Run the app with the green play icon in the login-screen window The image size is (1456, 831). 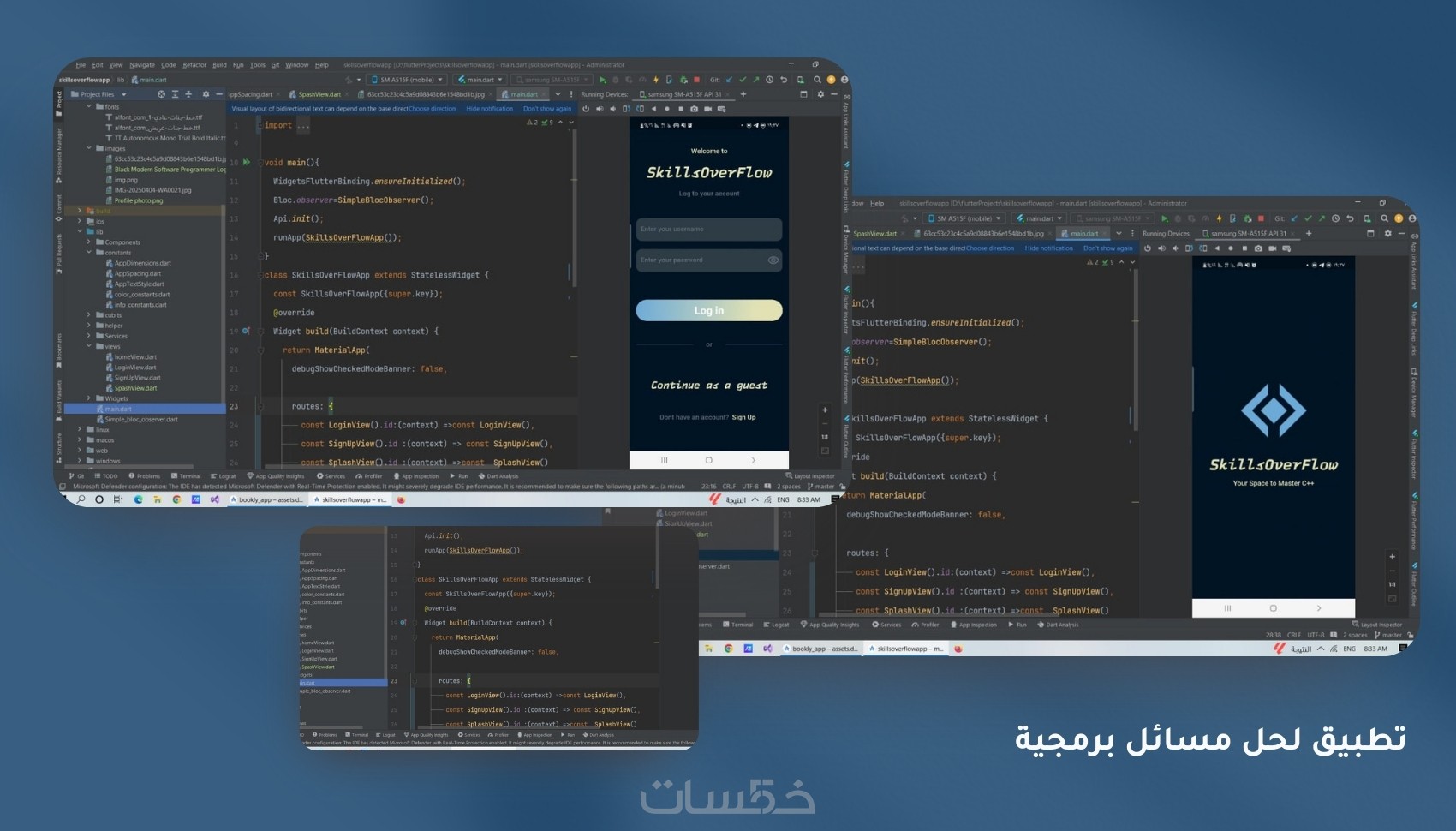click(603, 80)
